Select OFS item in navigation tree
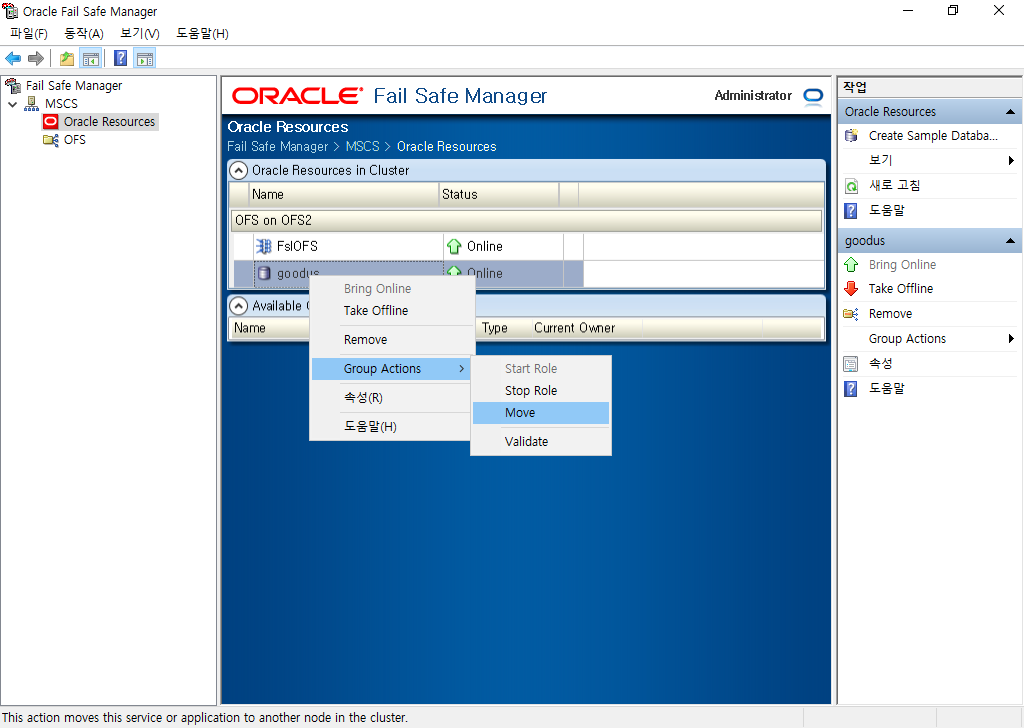 (75, 140)
